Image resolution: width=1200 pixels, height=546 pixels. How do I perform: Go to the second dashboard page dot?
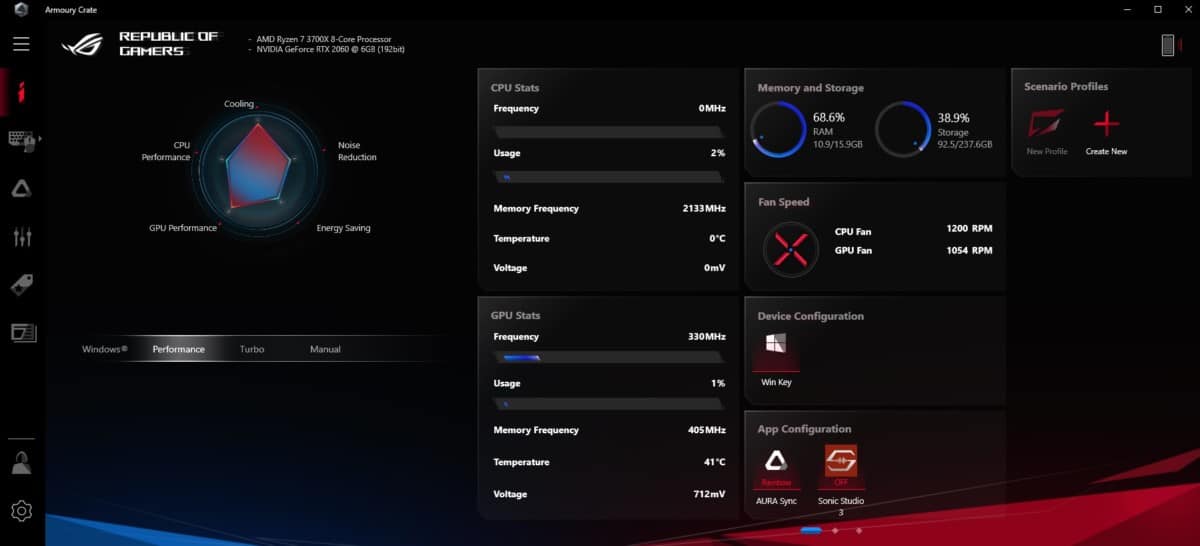pos(835,530)
